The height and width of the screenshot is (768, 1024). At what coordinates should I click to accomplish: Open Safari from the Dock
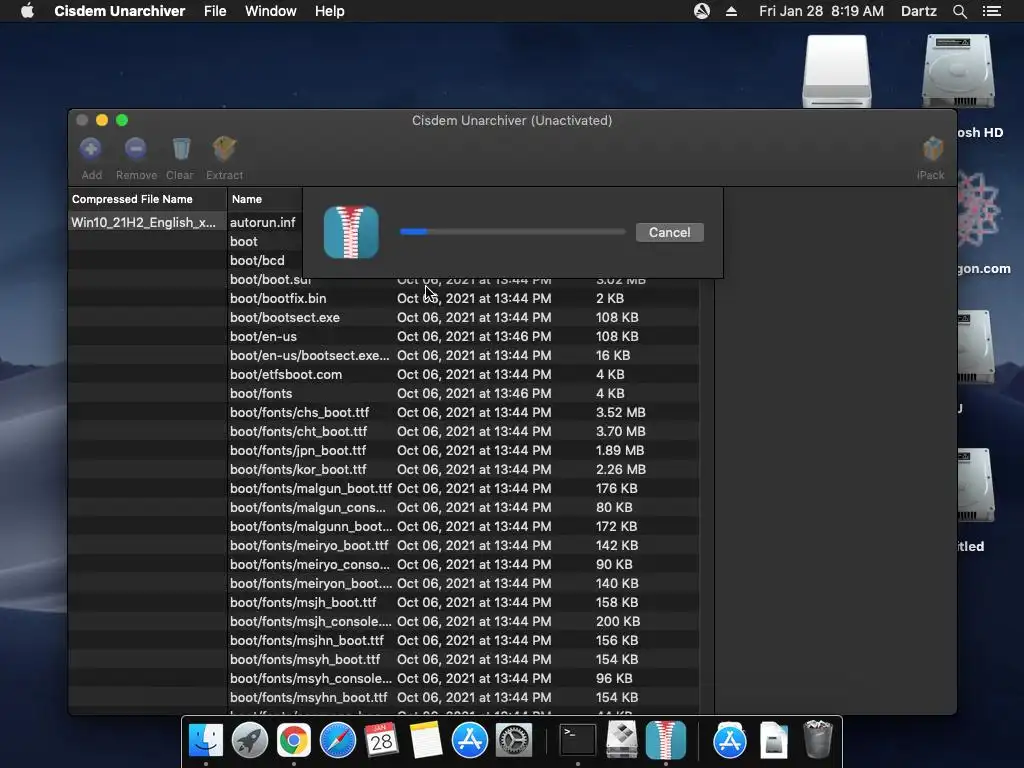(x=338, y=740)
